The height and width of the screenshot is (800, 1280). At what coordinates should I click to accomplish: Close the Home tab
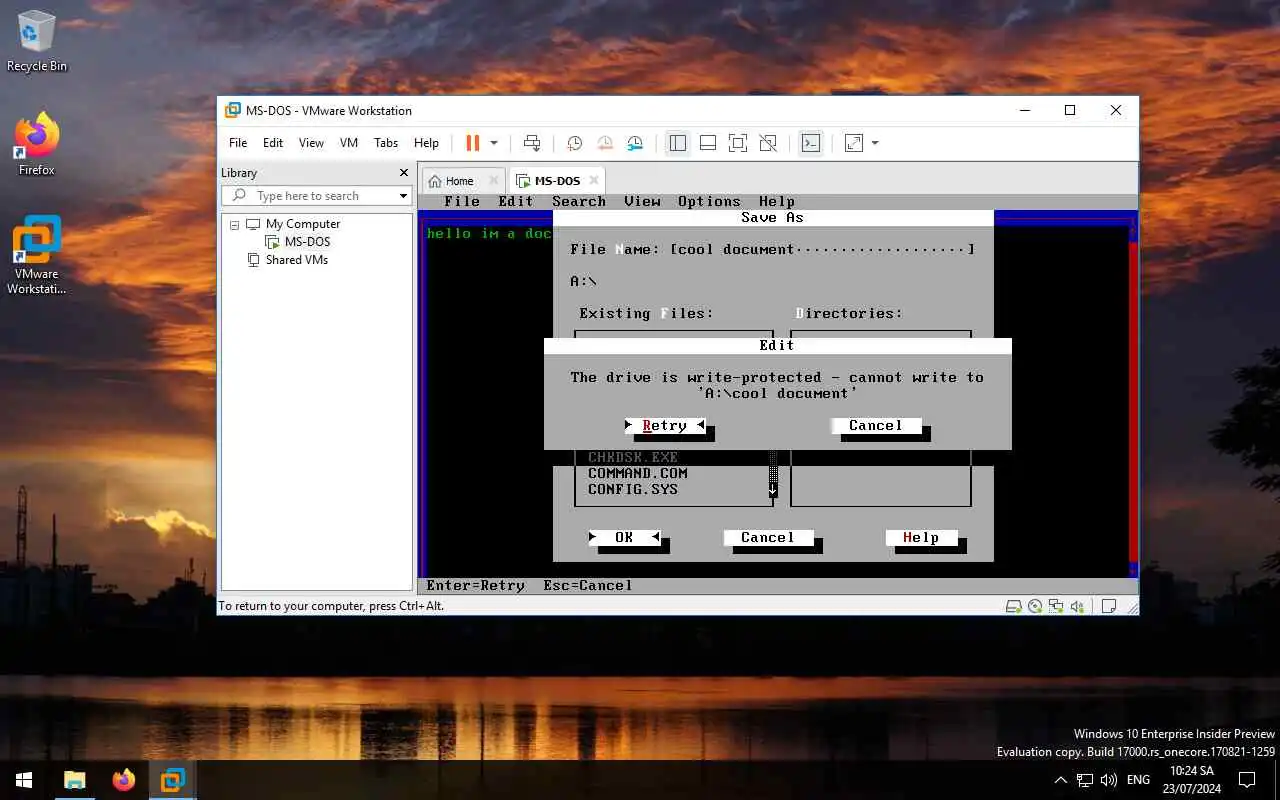point(493,181)
